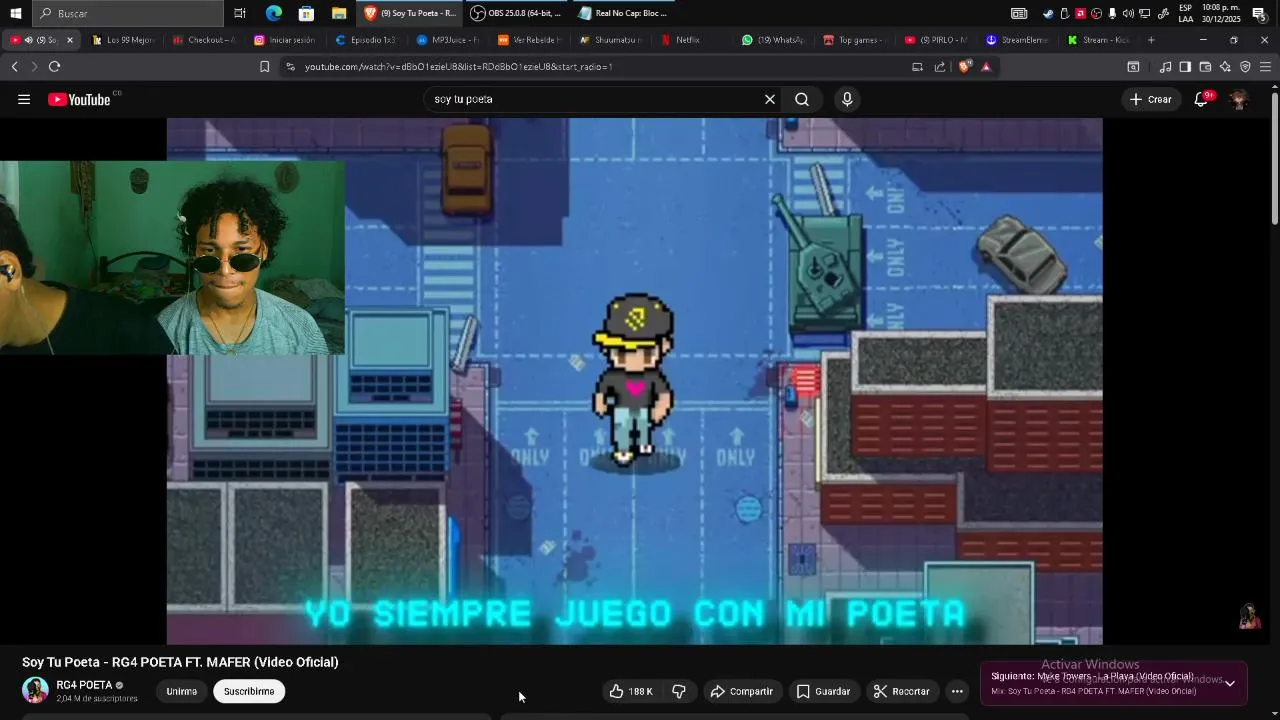Click the Unirme button
The image size is (1280, 720).
(x=182, y=691)
